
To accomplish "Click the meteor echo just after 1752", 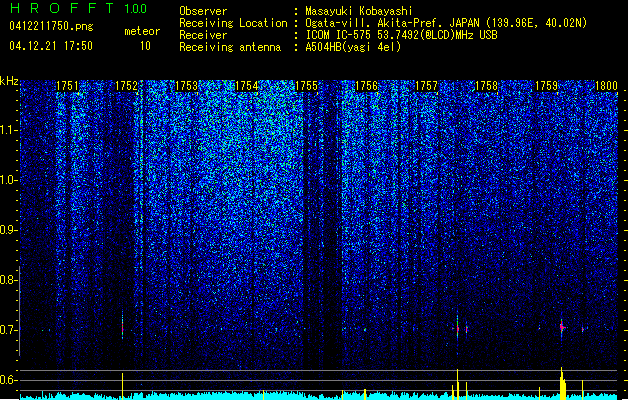I will click(122, 329).
